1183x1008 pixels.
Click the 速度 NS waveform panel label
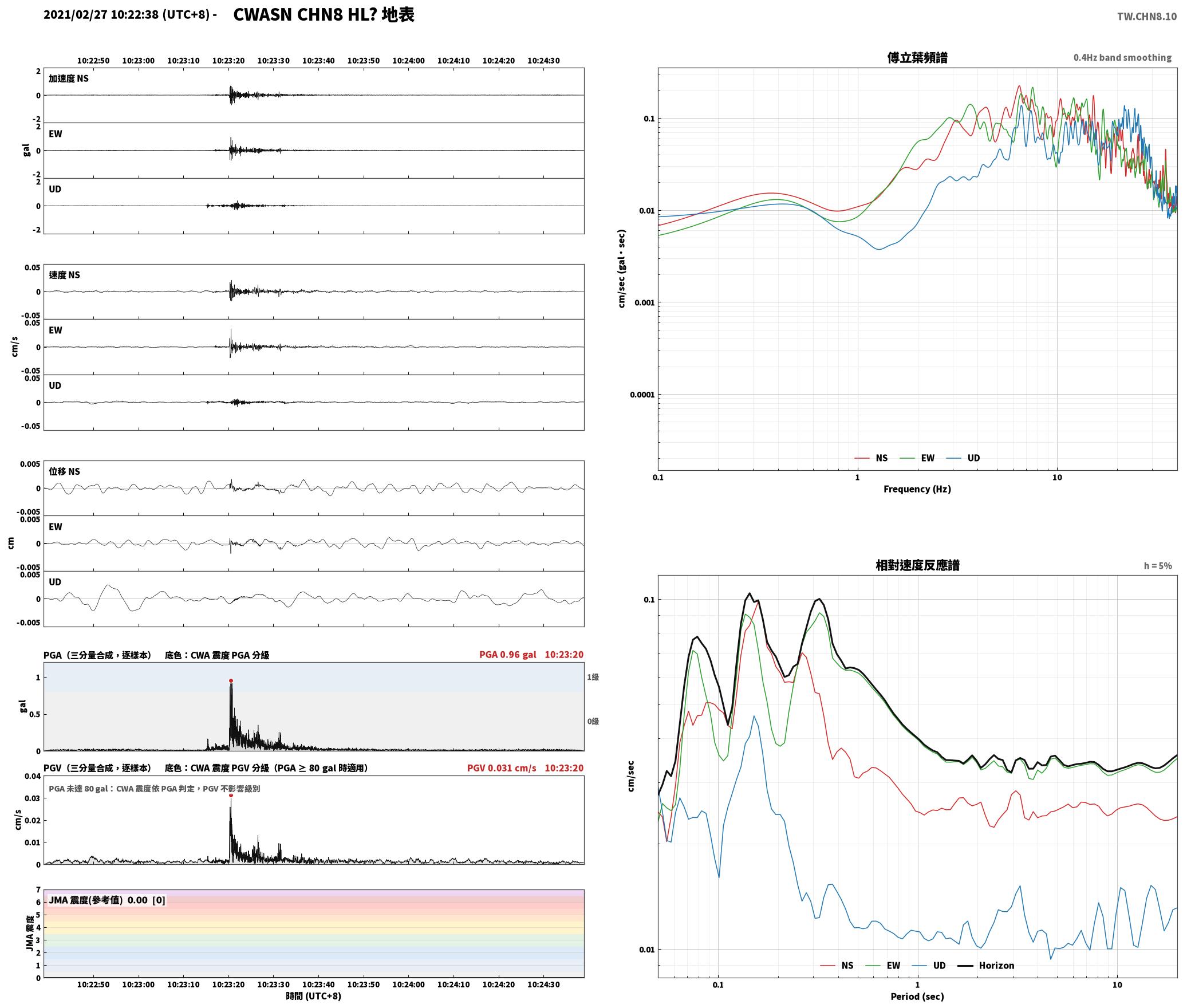pos(64,275)
